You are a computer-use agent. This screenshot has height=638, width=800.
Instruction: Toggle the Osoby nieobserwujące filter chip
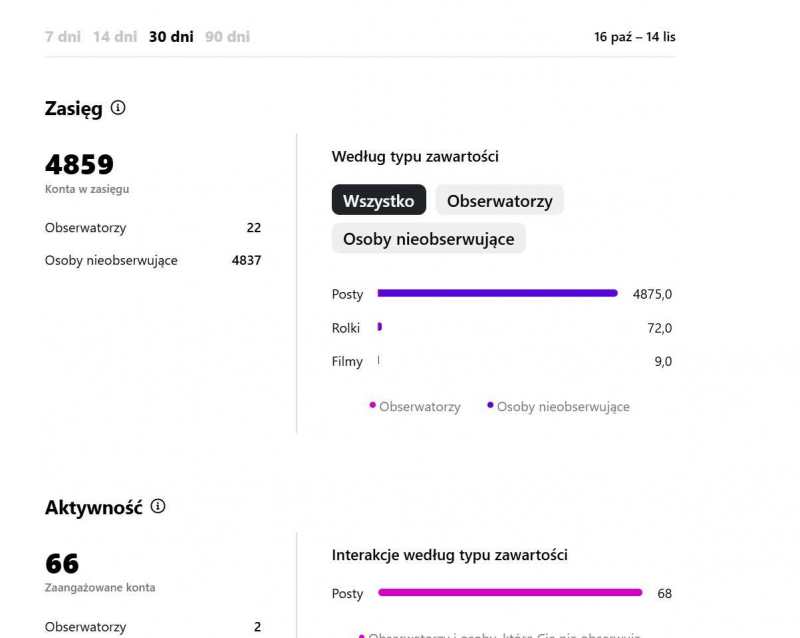[428, 239]
